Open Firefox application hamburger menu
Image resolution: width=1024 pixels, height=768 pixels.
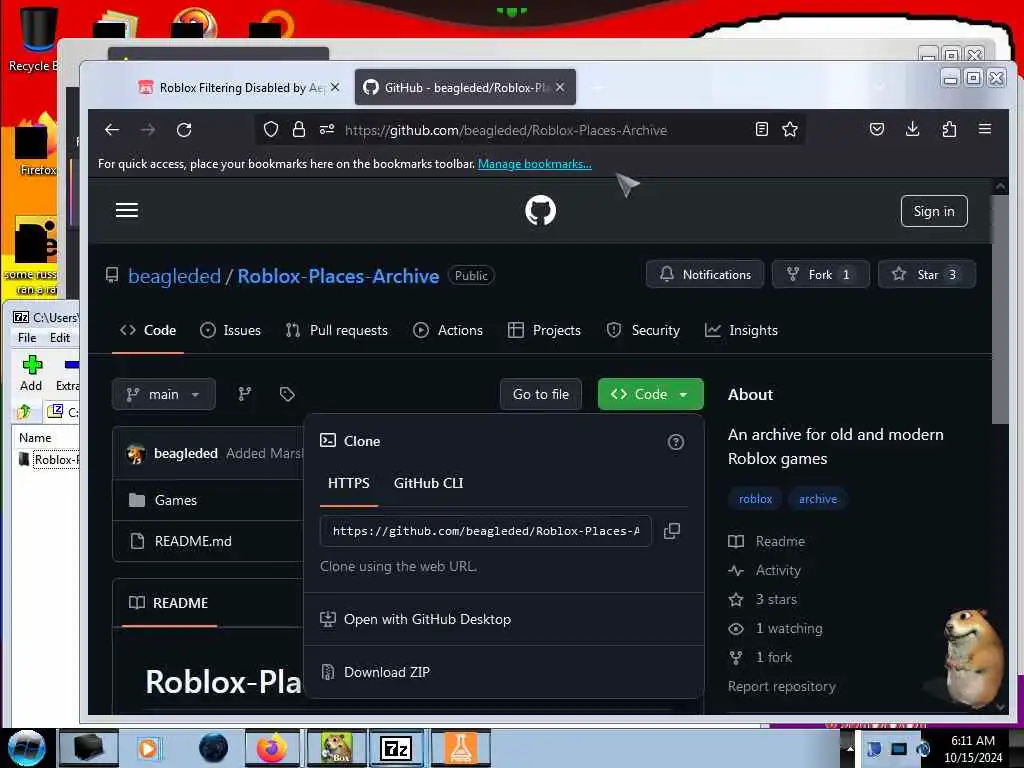click(x=985, y=129)
